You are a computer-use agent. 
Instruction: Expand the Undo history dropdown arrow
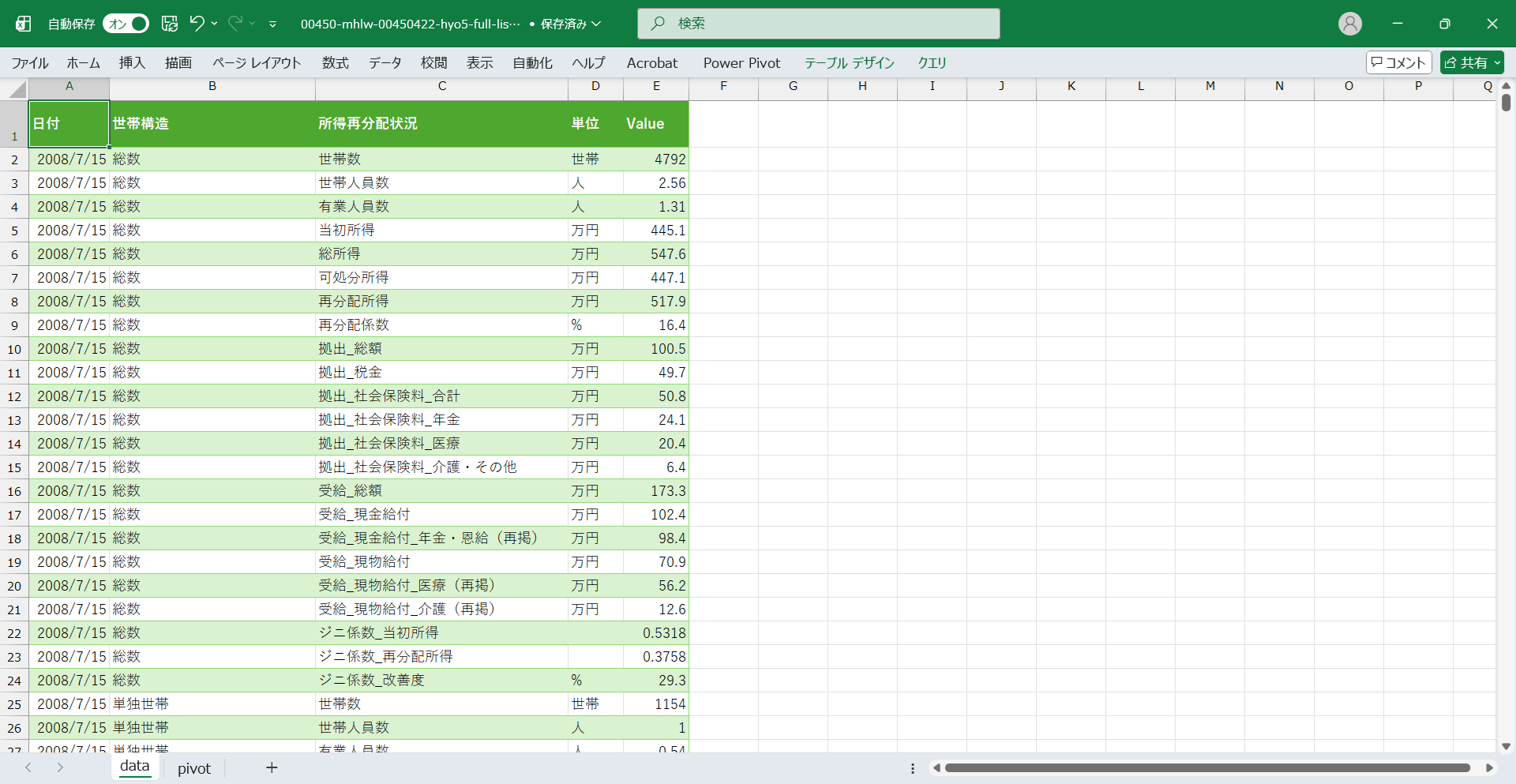pyautogui.click(x=215, y=24)
